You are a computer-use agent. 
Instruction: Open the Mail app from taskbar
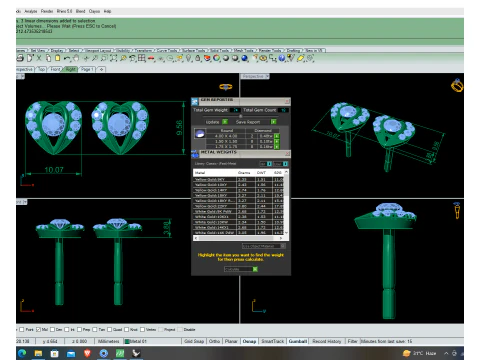[x=71, y=353]
